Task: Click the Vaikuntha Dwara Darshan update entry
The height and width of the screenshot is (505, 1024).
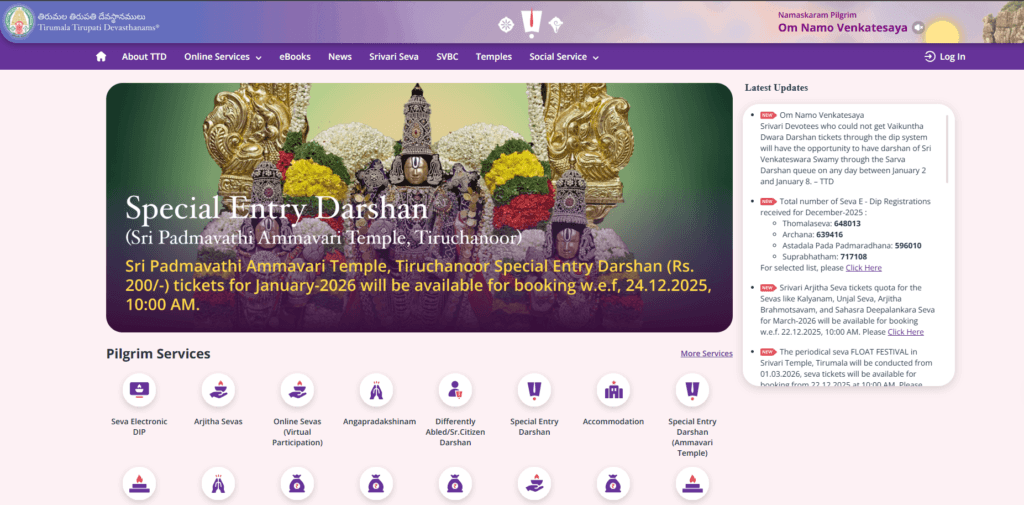Action: point(848,148)
